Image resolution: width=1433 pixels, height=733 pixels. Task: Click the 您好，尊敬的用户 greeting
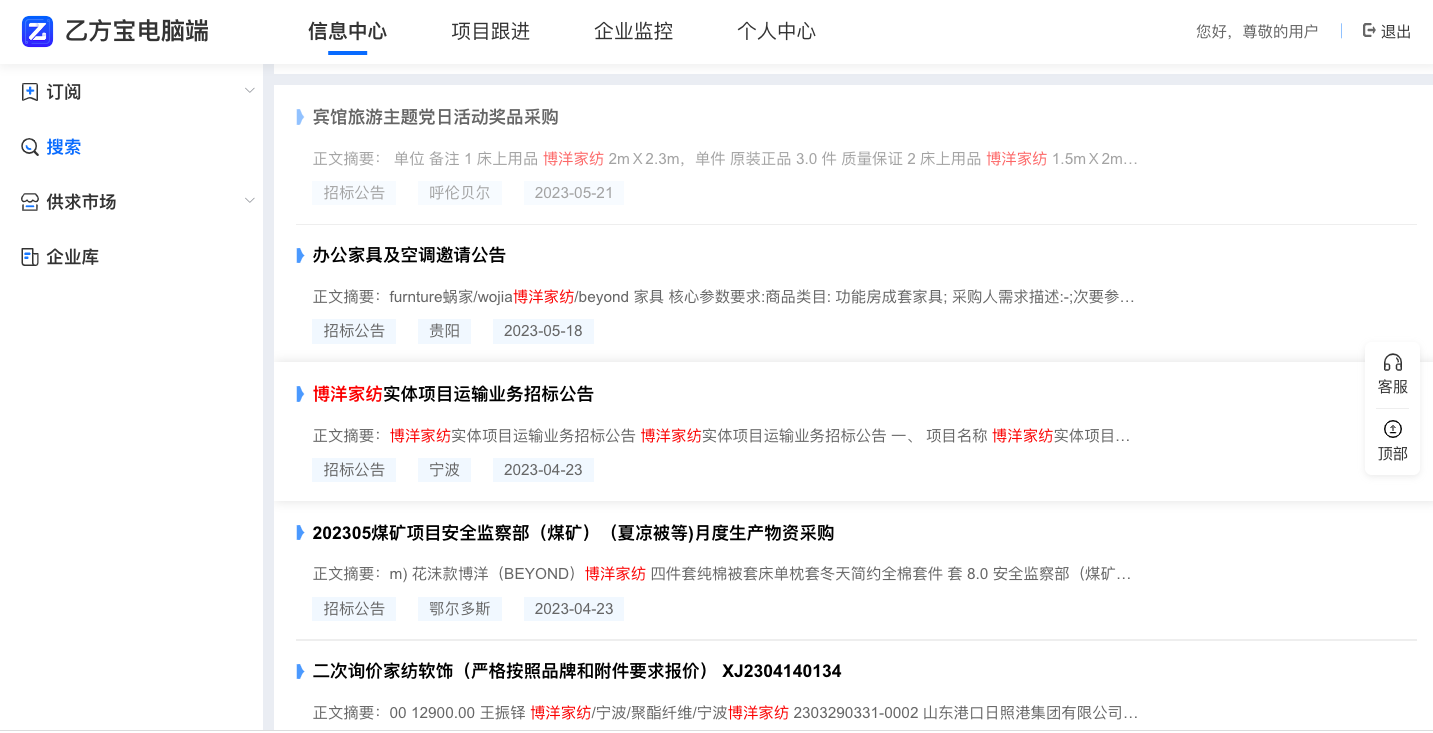click(1257, 31)
